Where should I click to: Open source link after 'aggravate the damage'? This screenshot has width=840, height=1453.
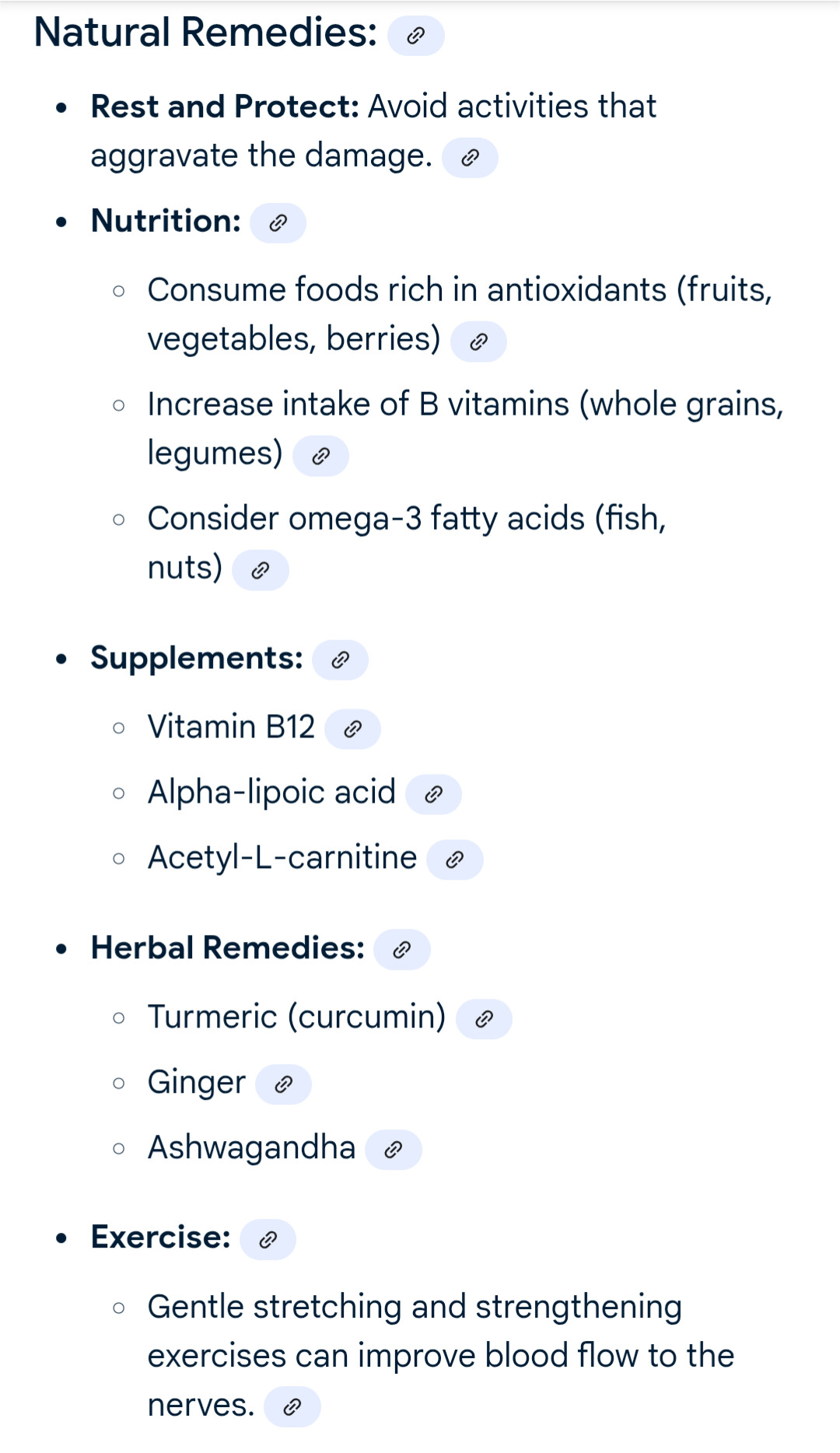pyautogui.click(x=470, y=158)
